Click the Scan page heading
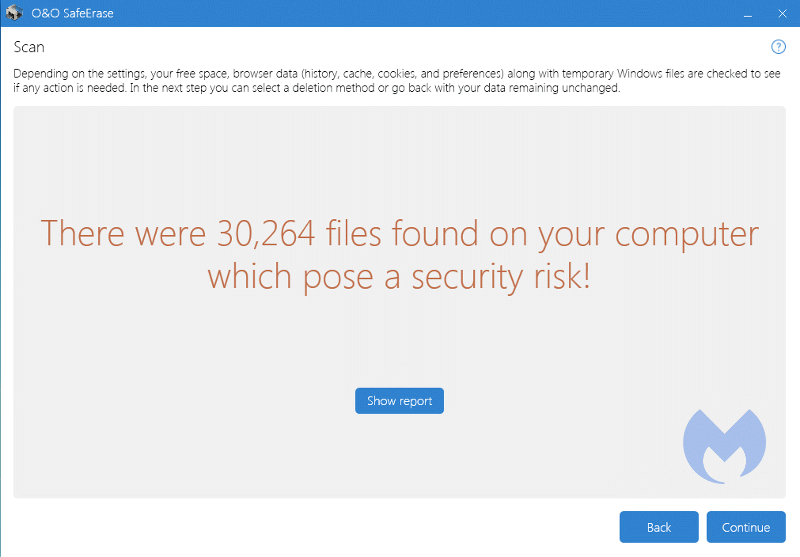The width and height of the screenshot is (800, 557). (29, 47)
